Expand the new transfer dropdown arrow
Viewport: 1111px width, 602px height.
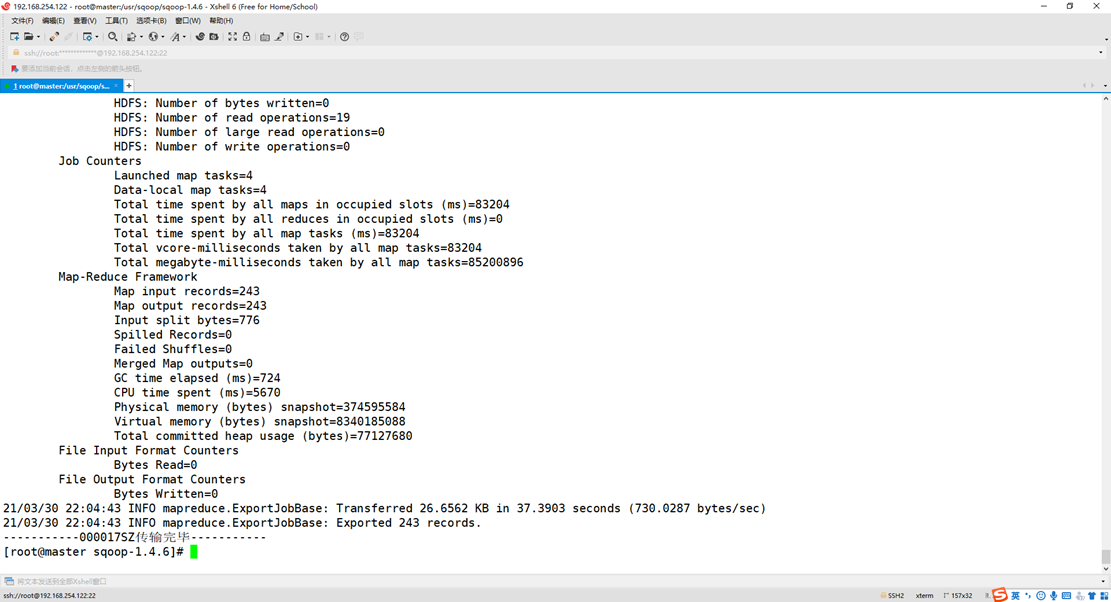pyautogui.click(x=308, y=37)
